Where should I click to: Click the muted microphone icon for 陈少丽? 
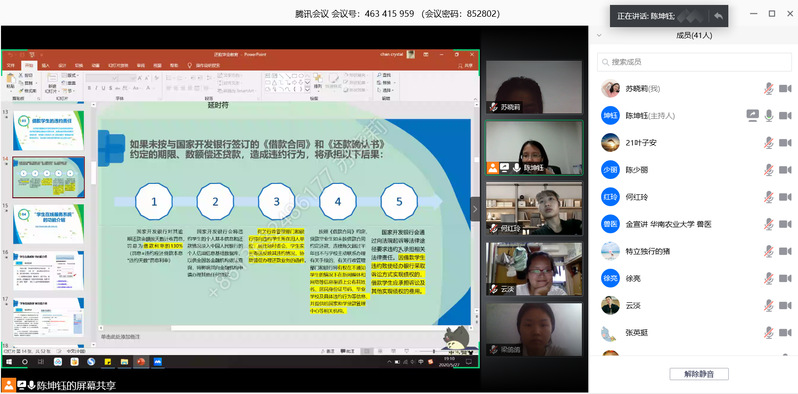769,170
